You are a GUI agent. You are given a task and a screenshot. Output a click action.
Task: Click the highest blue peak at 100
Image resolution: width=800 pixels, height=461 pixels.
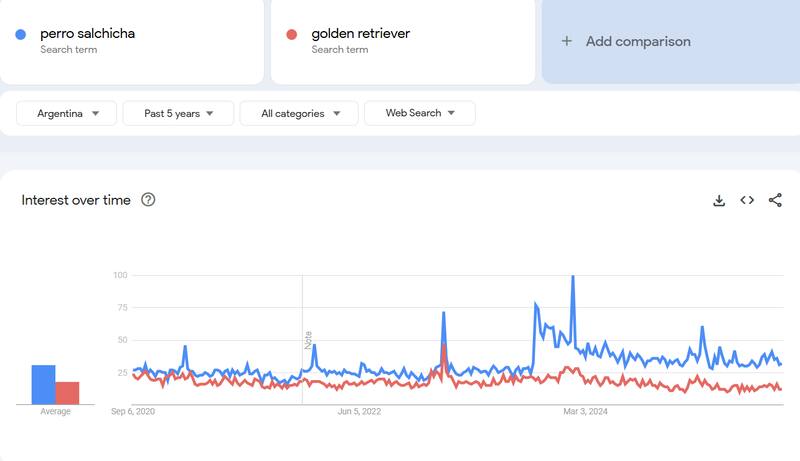pos(573,277)
